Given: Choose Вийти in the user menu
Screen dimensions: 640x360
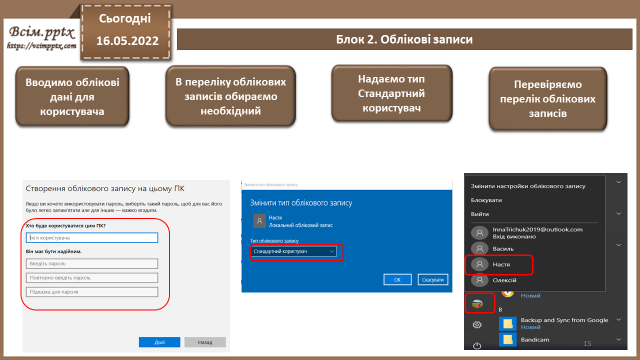Looking at the screenshot, I should tap(480, 214).
